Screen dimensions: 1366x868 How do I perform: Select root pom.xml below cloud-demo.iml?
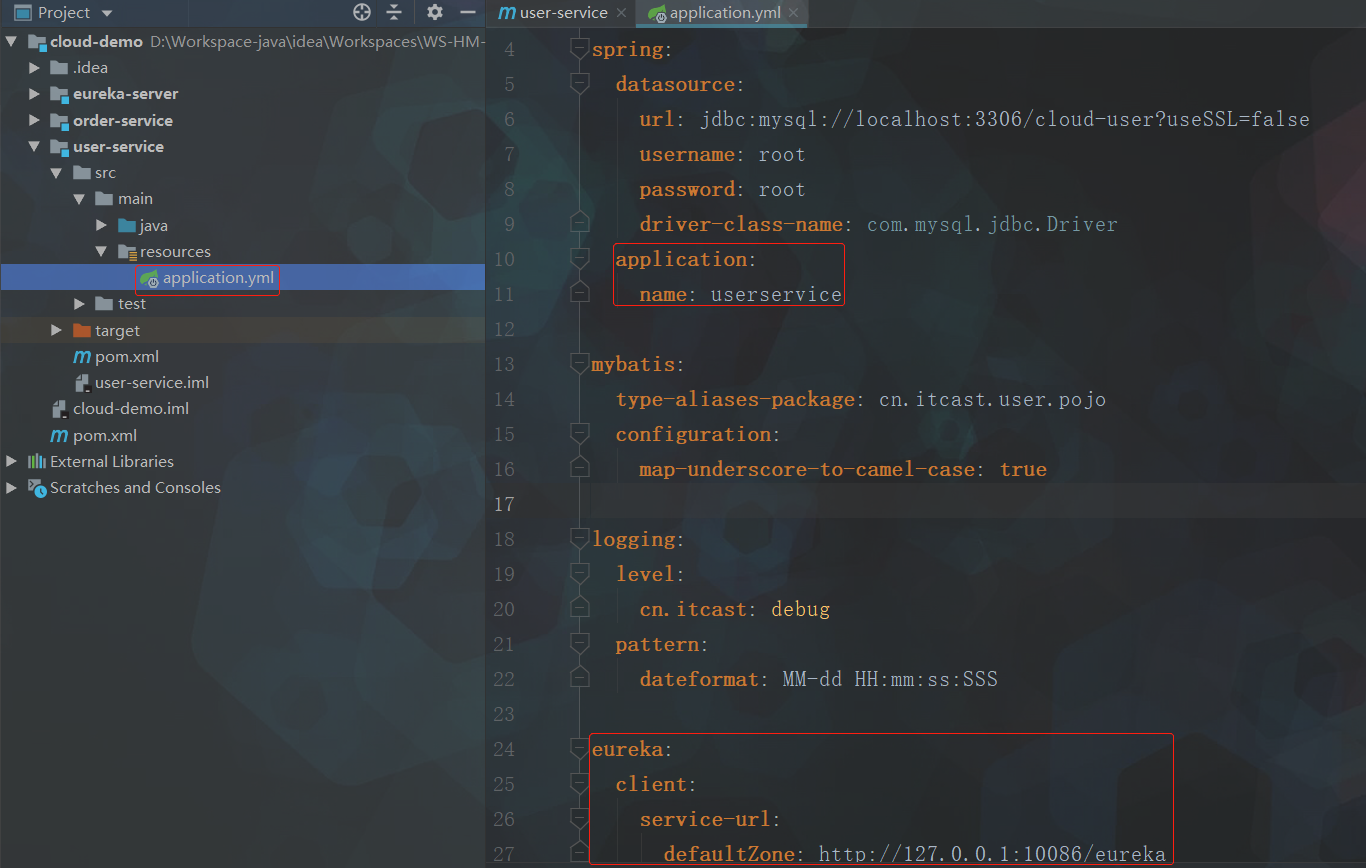pyautogui.click(x=105, y=435)
